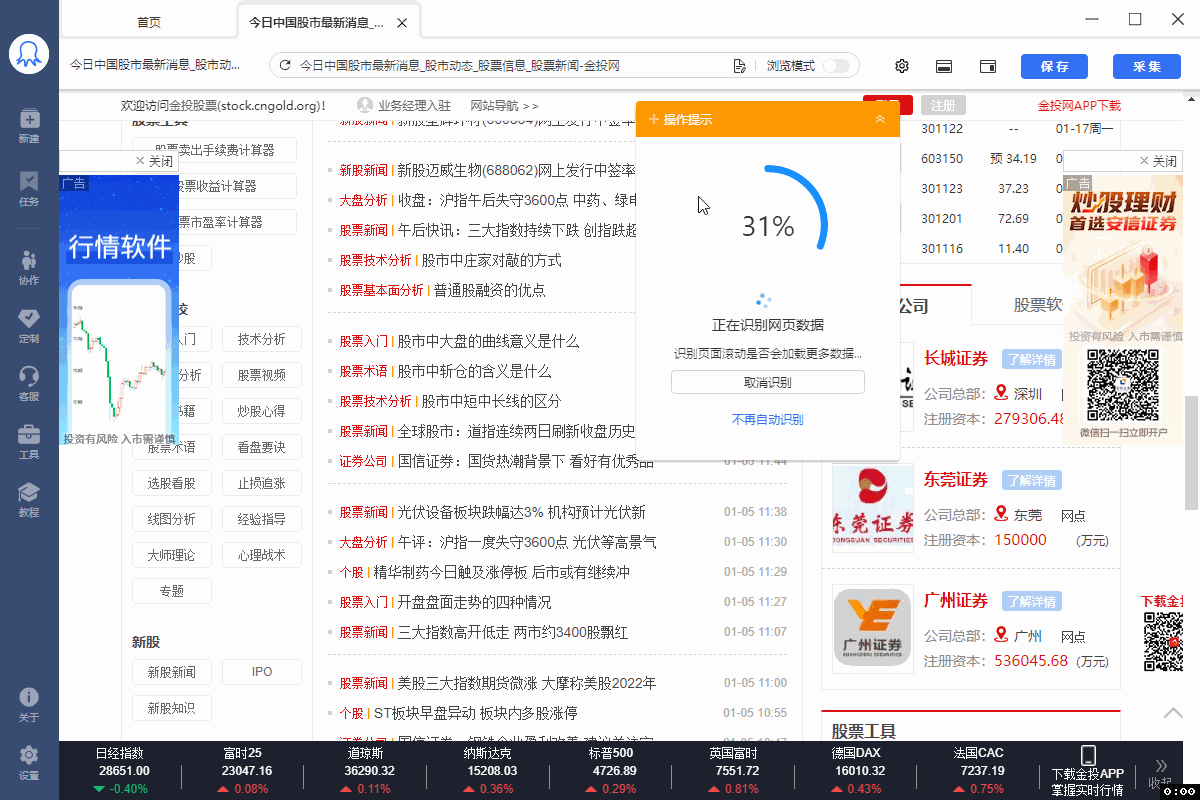Open 大师理论 category link
The height and width of the screenshot is (800, 1200).
click(x=172, y=555)
